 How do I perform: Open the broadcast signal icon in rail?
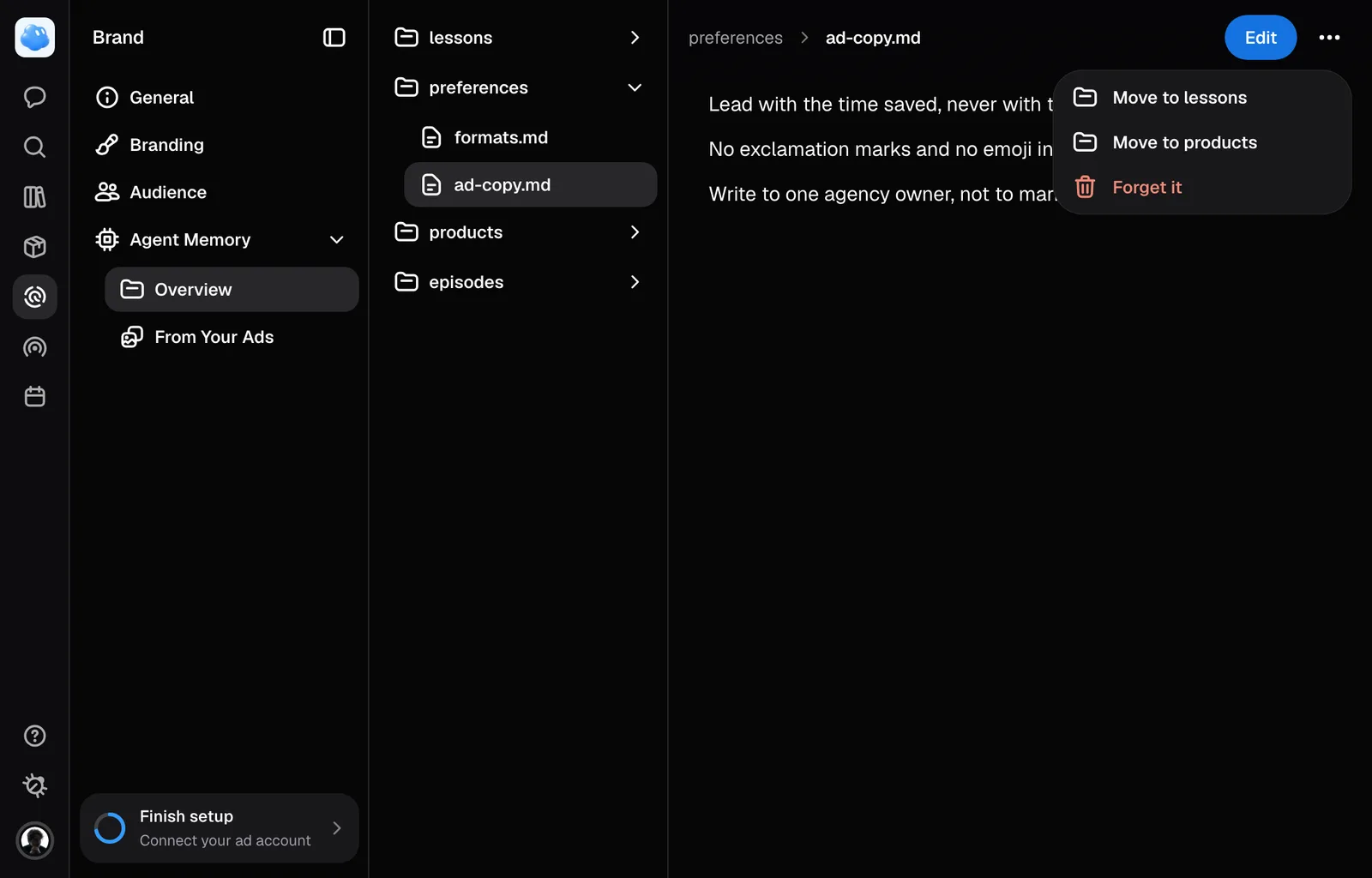coord(35,347)
